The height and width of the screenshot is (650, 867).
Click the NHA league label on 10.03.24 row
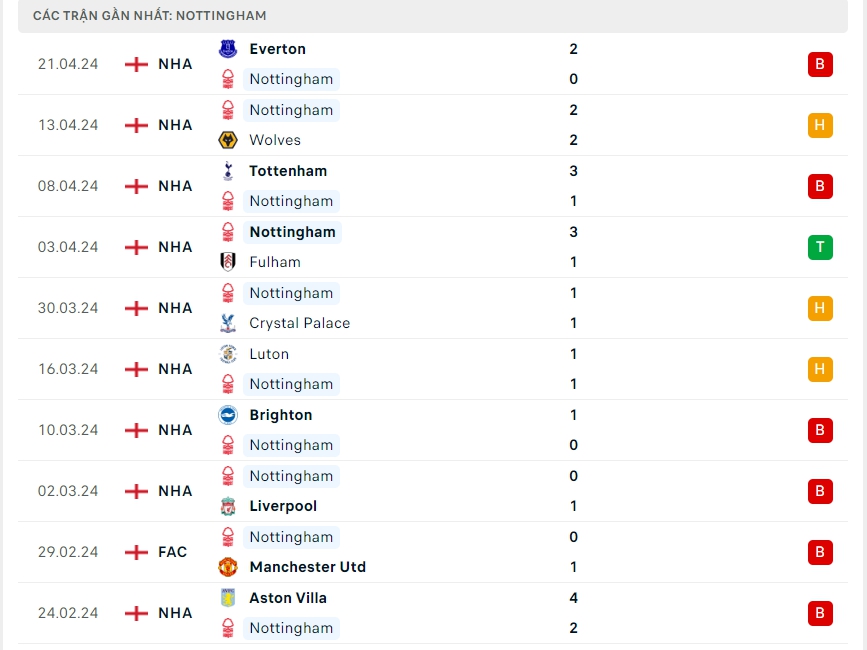pos(175,430)
